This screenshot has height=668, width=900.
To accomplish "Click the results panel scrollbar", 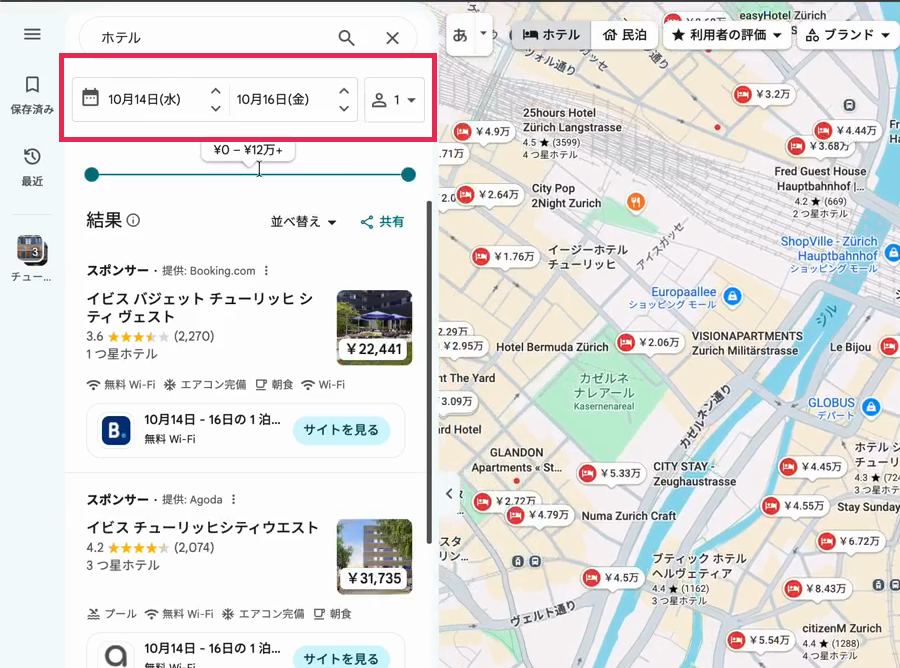I will click(429, 372).
